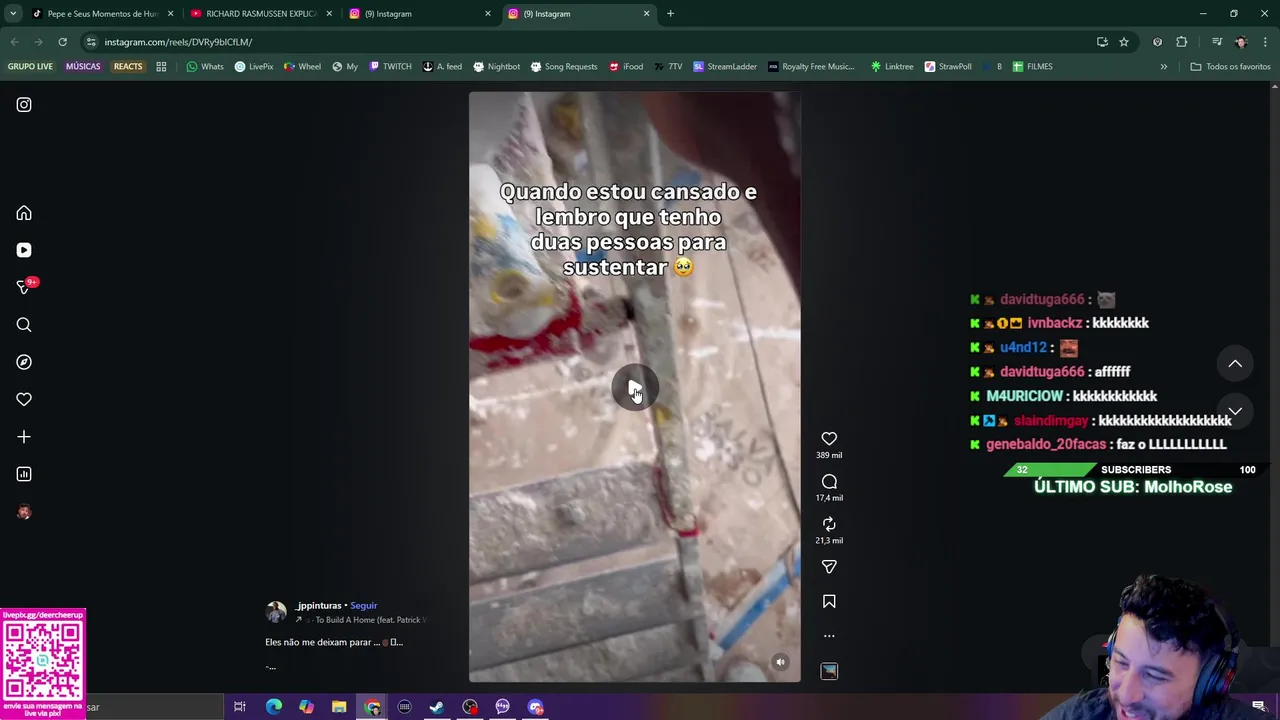Save the reel with the bookmark icon
Viewport: 1280px width, 720px height.
point(829,602)
